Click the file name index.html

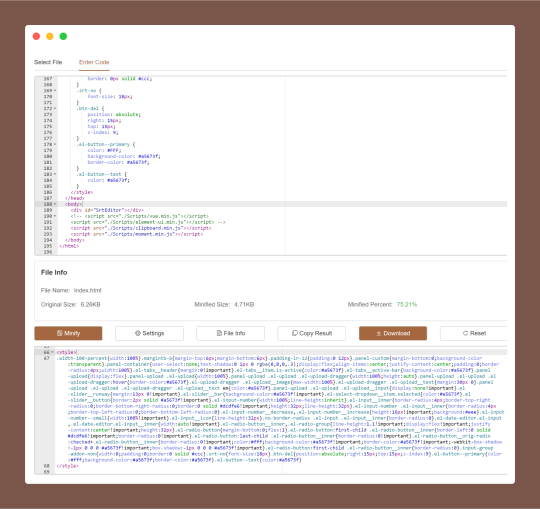(x=87, y=290)
